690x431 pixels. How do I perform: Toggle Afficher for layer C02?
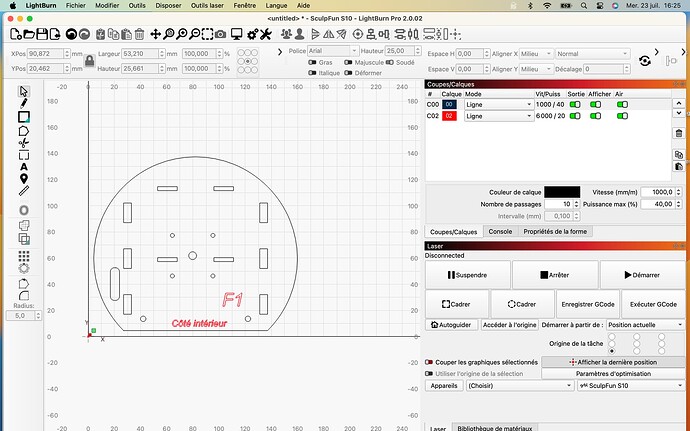(595, 116)
